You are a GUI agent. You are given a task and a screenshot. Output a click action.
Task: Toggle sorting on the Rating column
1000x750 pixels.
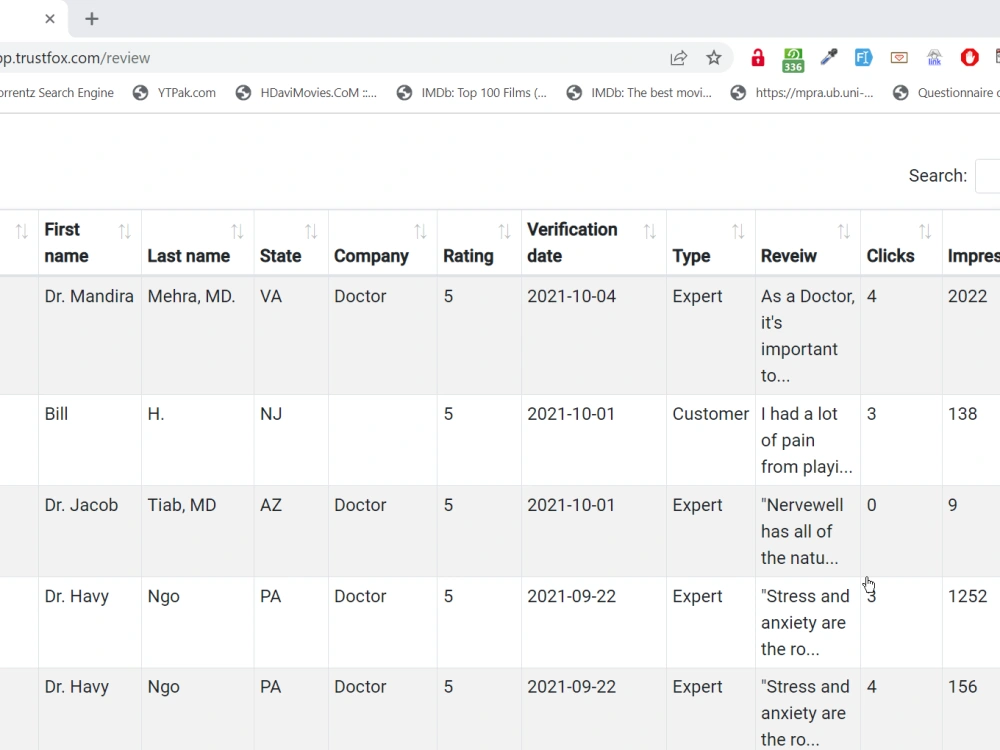coord(505,230)
